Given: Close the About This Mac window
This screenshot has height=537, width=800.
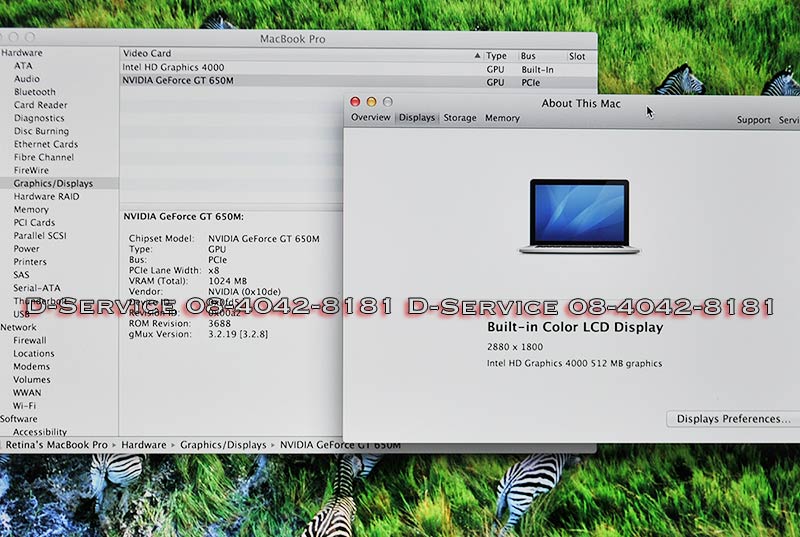Looking at the screenshot, I should (355, 101).
